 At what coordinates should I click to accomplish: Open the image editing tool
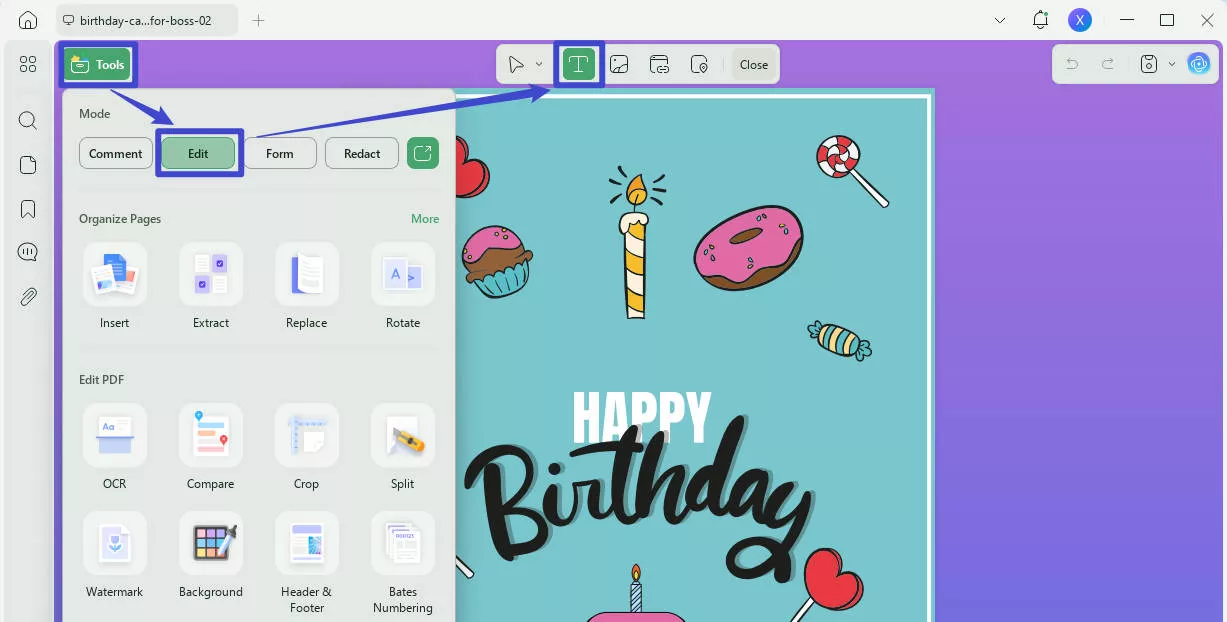pos(619,63)
